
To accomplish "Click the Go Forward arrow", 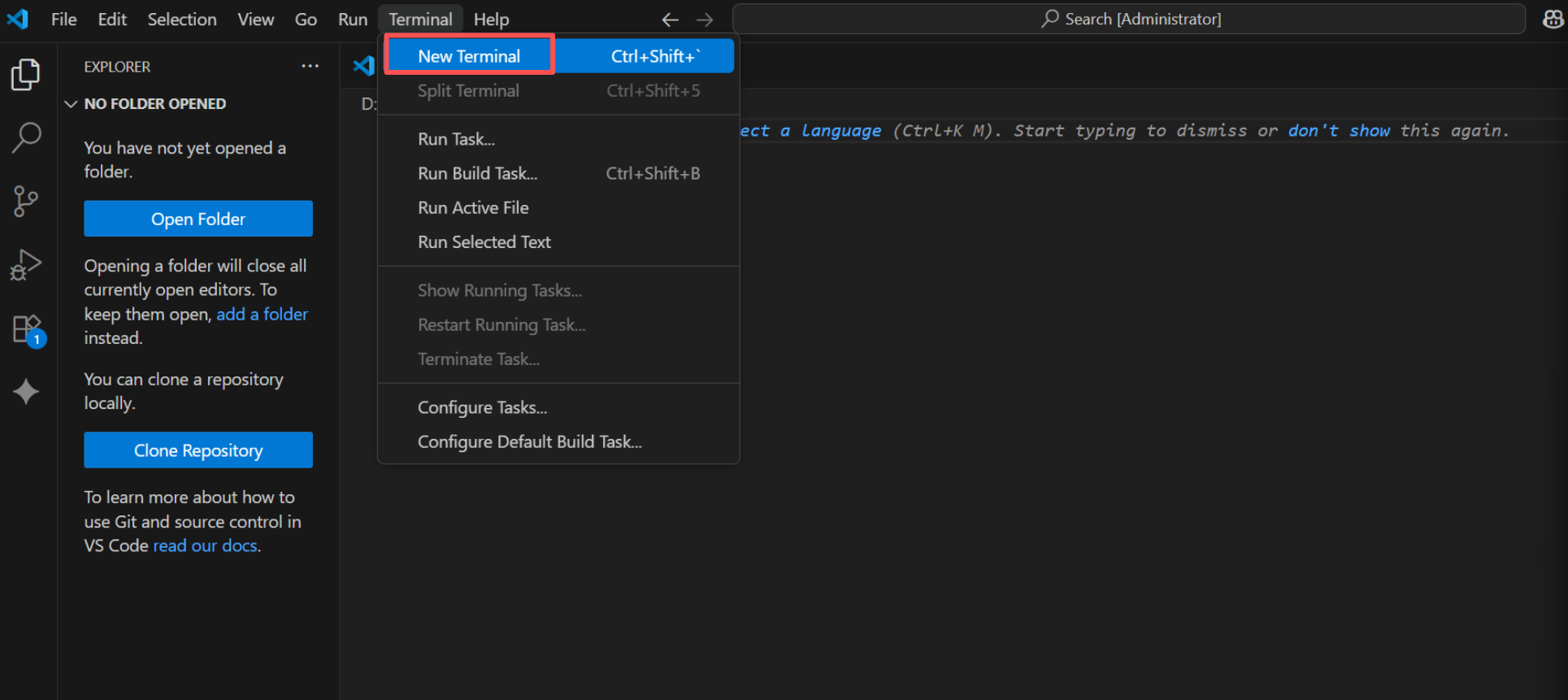I will pos(705,20).
